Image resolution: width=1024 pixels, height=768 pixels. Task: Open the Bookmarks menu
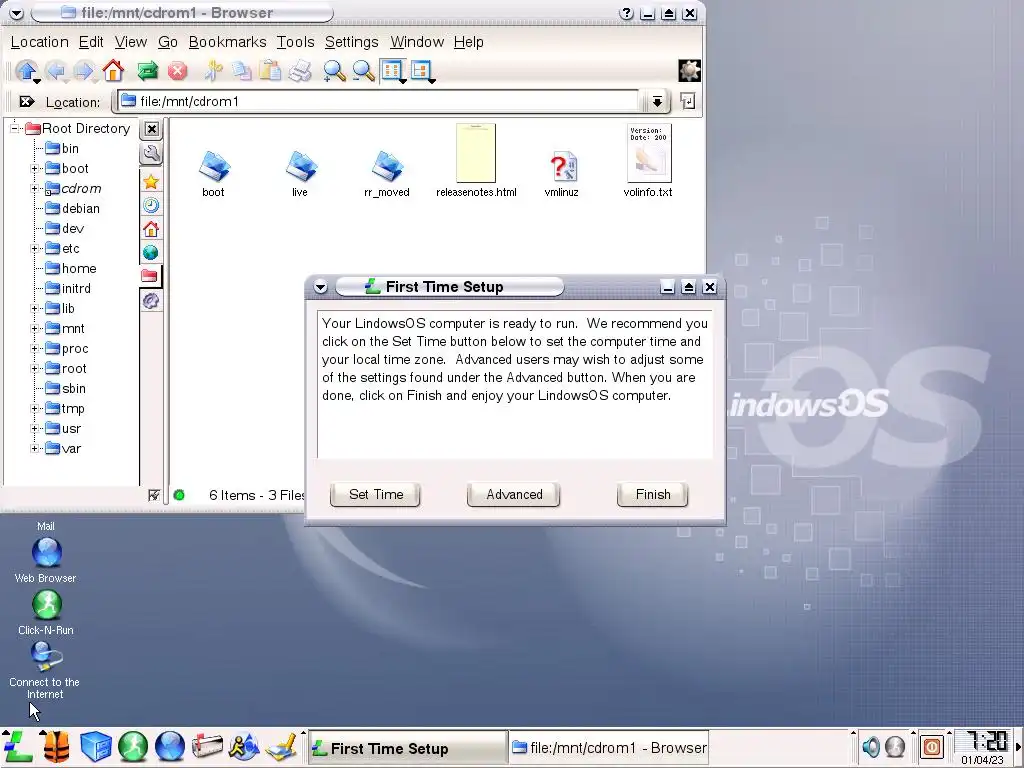tap(227, 42)
